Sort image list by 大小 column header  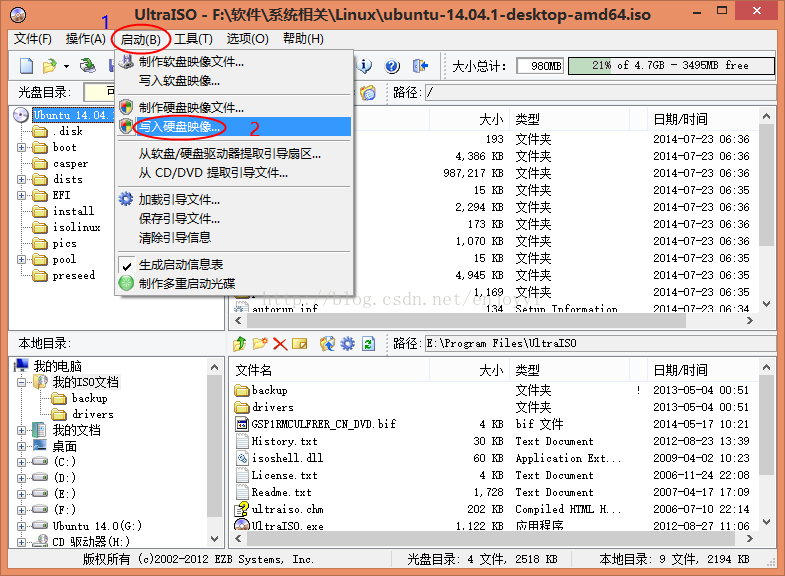(469, 119)
